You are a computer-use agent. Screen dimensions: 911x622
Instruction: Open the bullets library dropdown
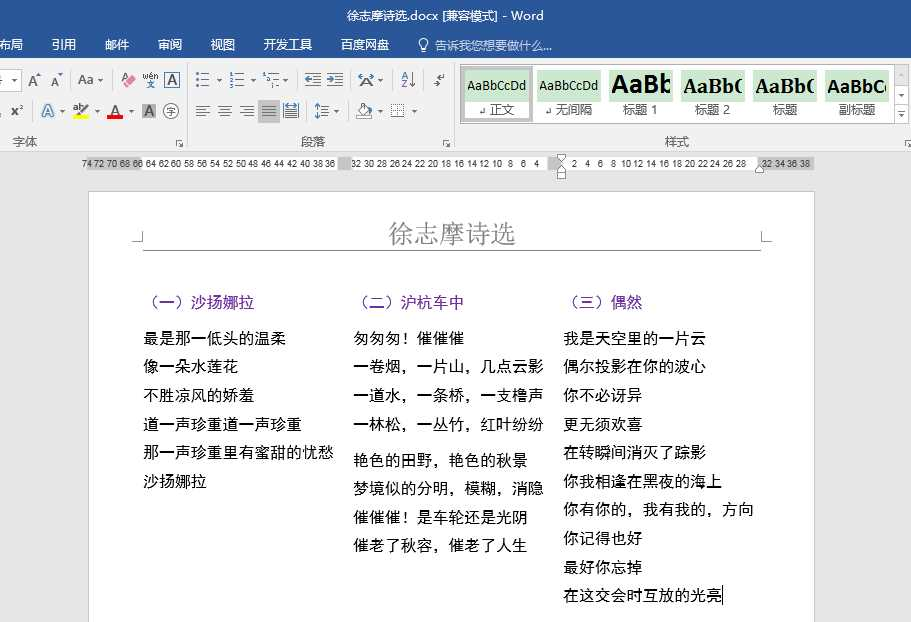click(x=219, y=80)
